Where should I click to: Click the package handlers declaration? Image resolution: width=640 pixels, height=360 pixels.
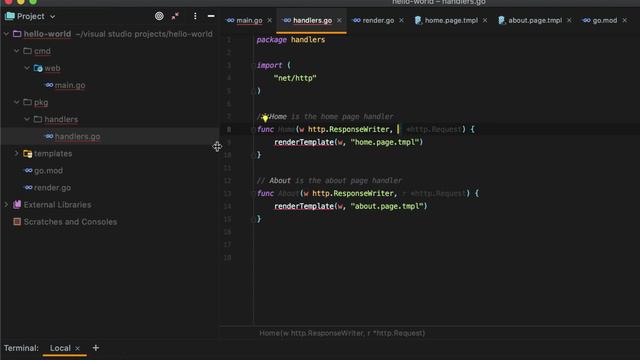(x=291, y=40)
